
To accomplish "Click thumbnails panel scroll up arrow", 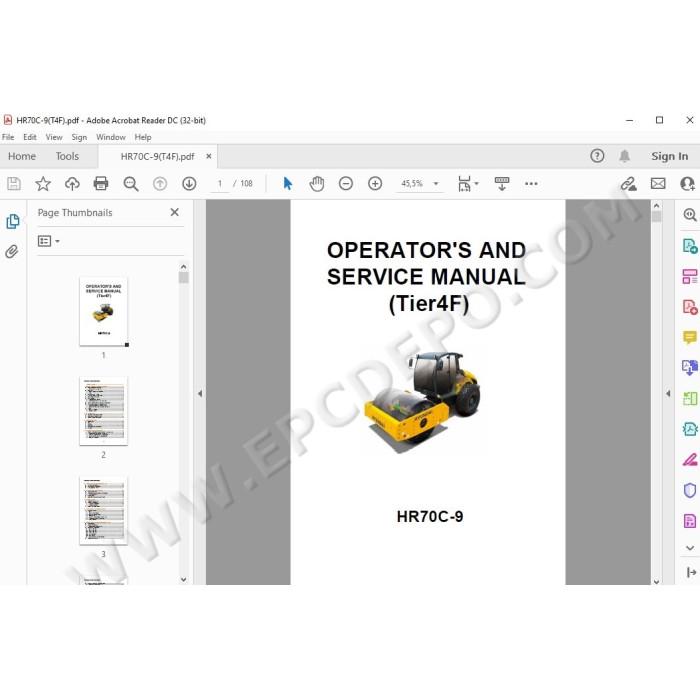I will click(183, 267).
